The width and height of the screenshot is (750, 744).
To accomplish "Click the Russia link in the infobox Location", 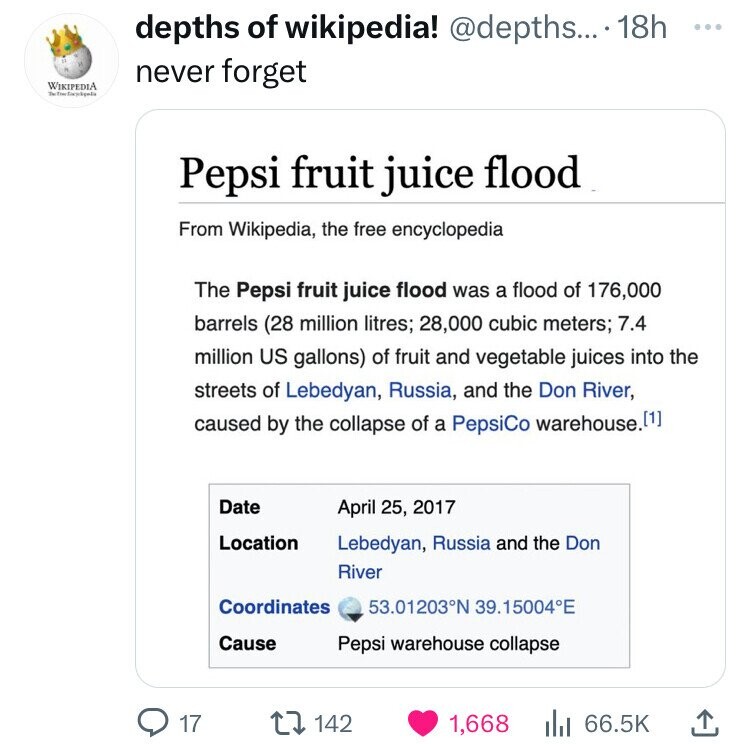I will pyautogui.click(x=461, y=543).
